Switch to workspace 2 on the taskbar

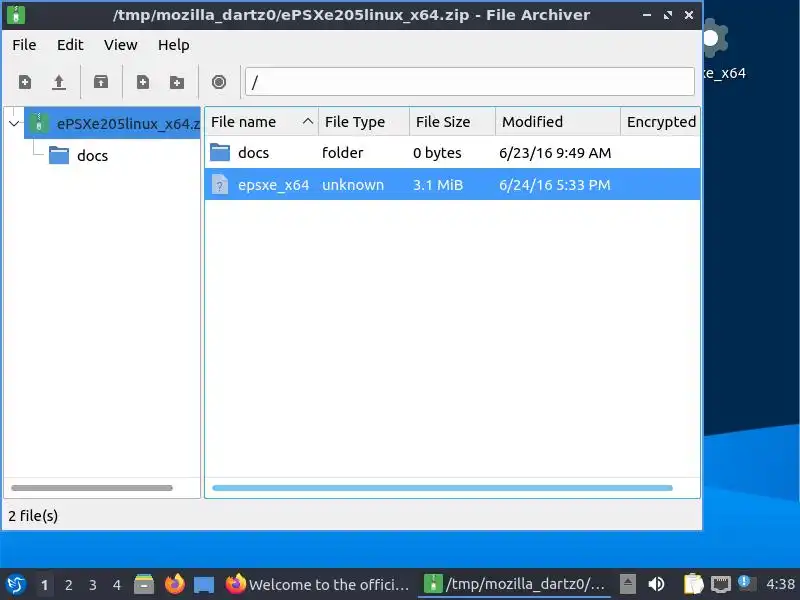pos(68,585)
